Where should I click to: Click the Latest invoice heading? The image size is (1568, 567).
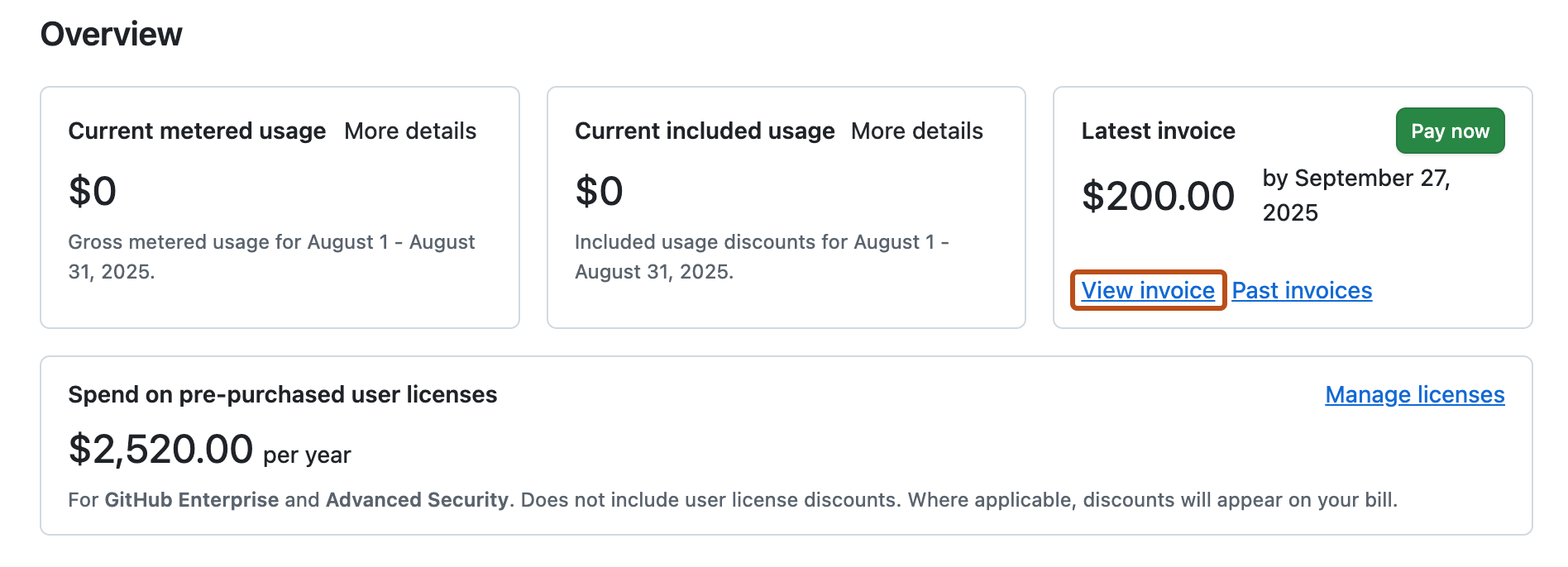[1158, 131]
